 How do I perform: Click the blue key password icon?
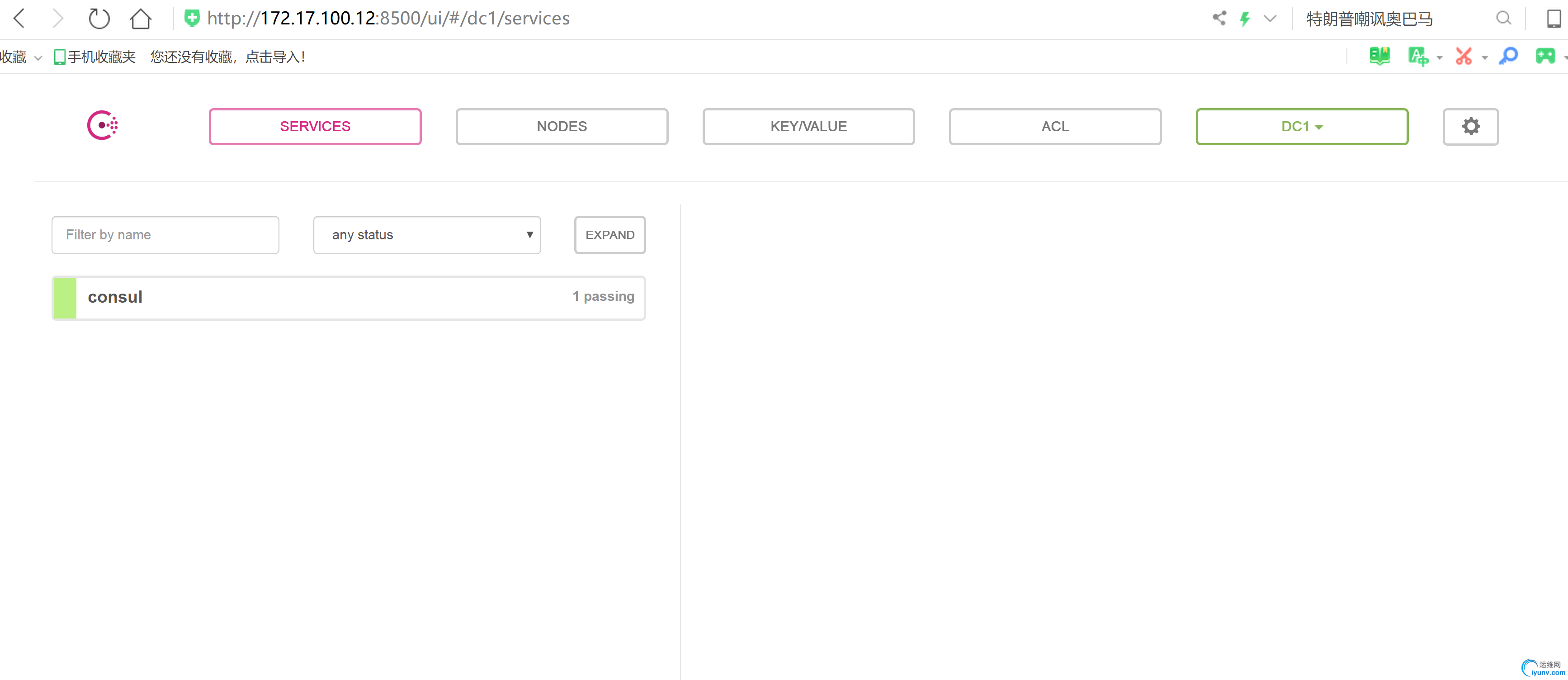[x=1508, y=57]
